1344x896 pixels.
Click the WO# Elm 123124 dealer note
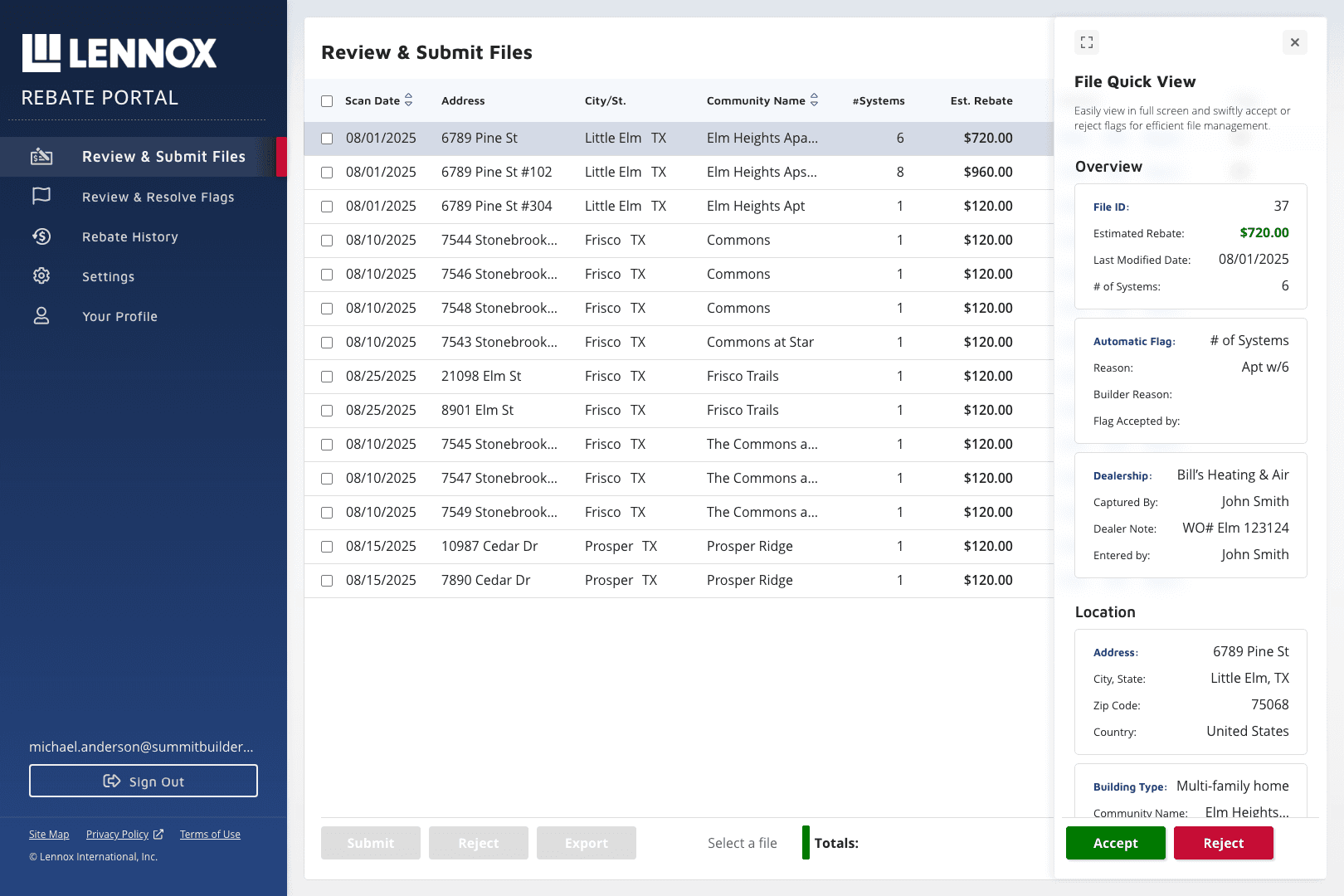(1235, 528)
